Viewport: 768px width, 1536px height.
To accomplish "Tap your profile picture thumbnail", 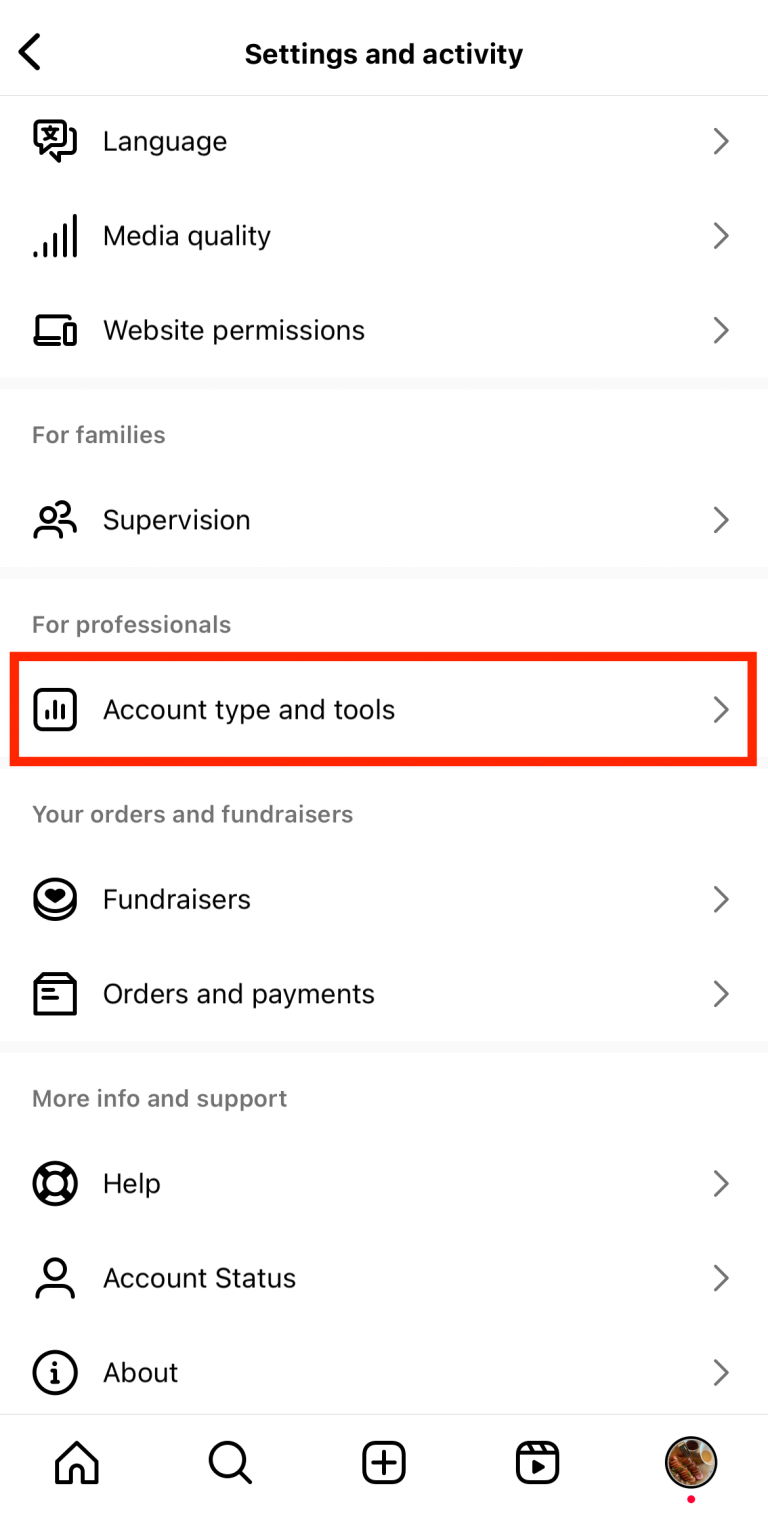I will point(690,1462).
